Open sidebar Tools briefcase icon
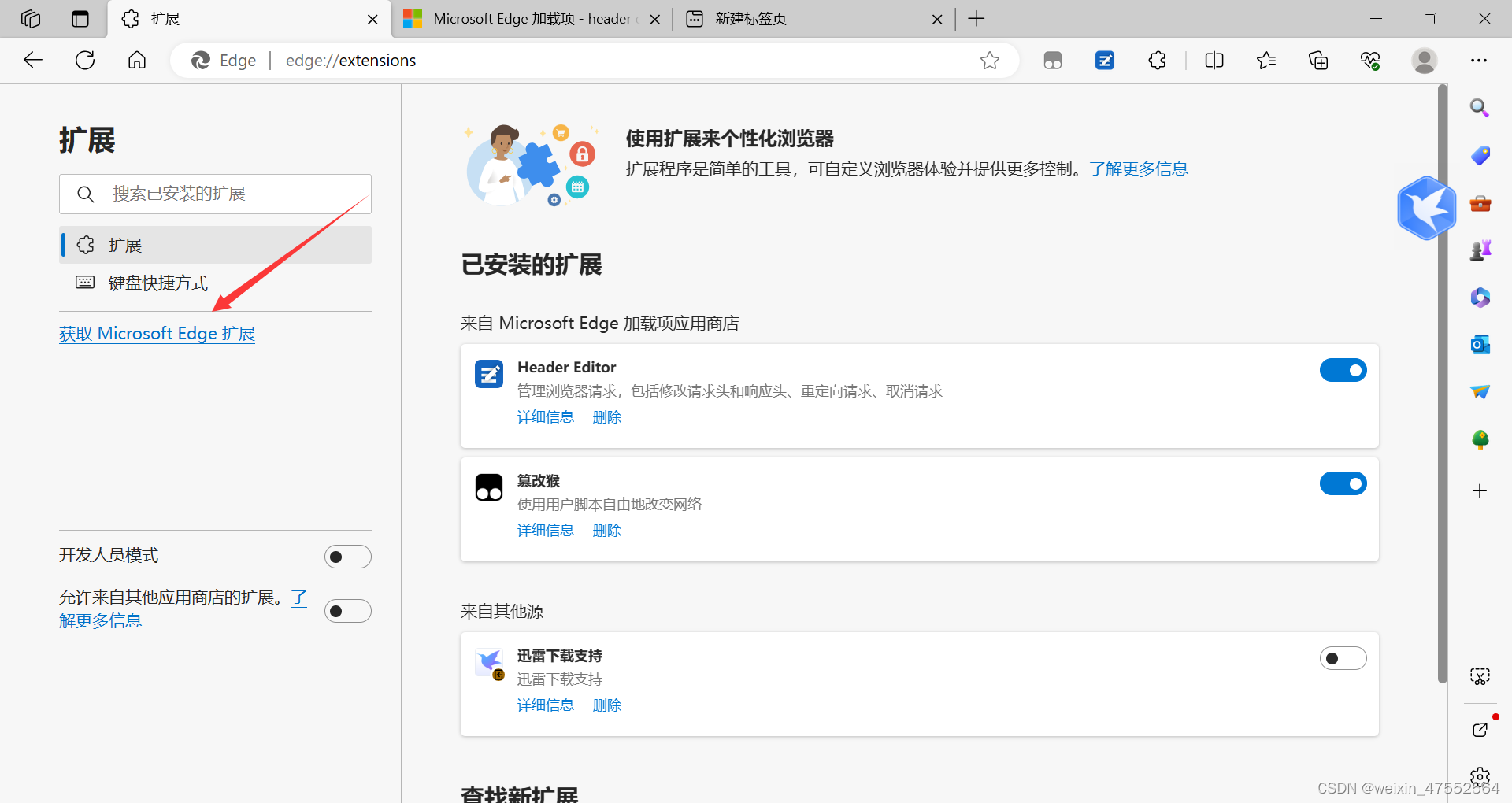The height and width of the screenshot is (803, 1512). (1480, 203)
